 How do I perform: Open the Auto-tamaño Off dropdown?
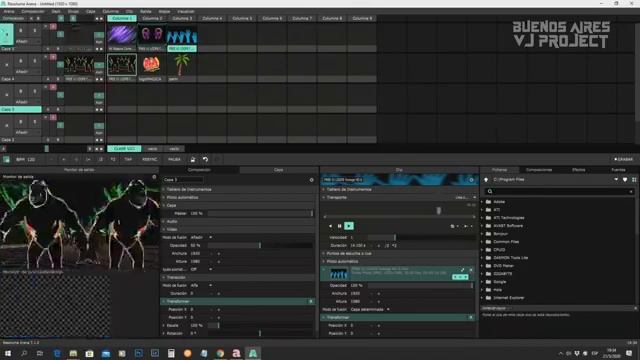[201, 269]
